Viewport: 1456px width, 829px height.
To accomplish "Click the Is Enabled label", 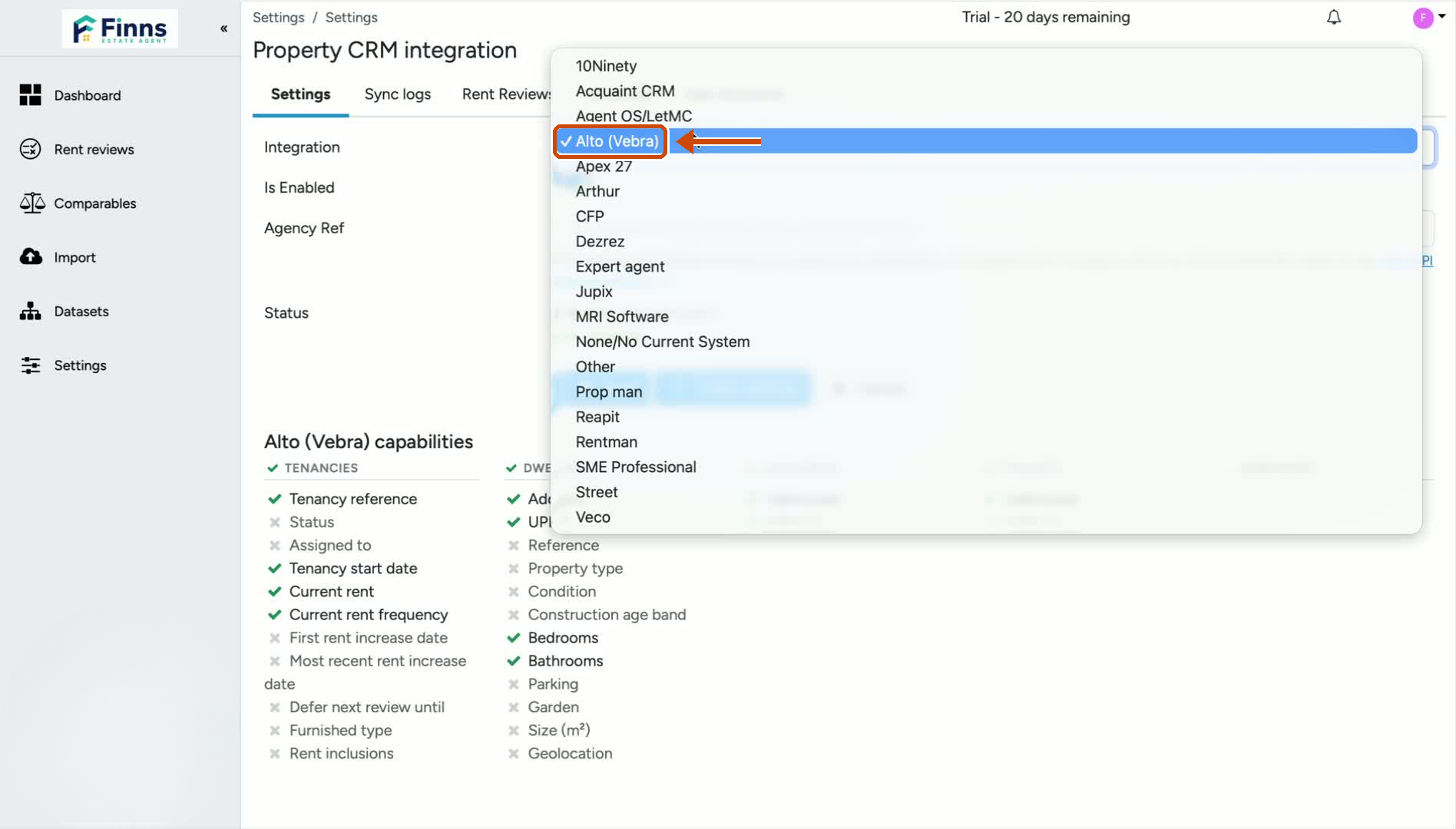I will [x=299, y=187].
